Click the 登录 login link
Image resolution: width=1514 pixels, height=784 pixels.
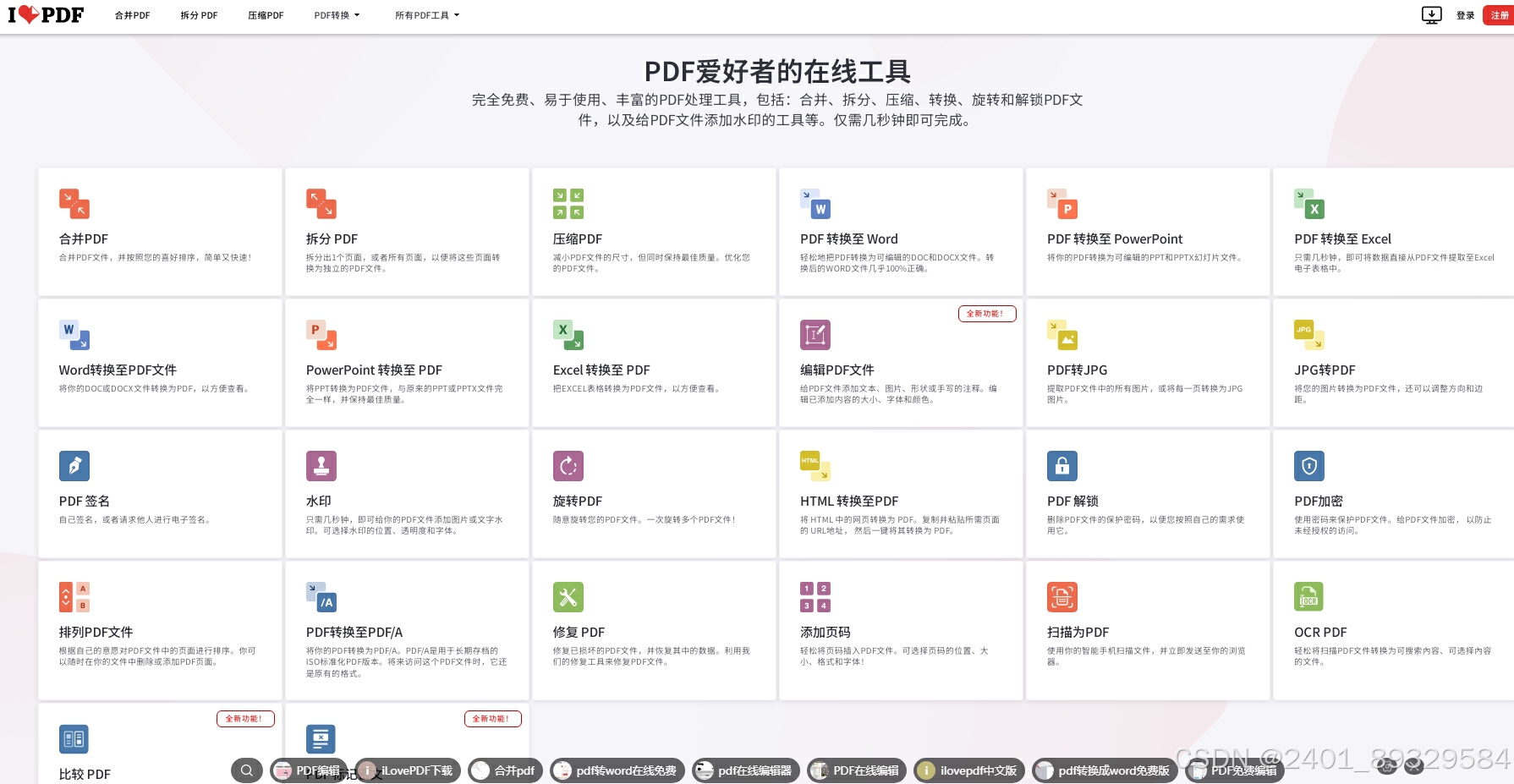click(x=1466, y=15)
